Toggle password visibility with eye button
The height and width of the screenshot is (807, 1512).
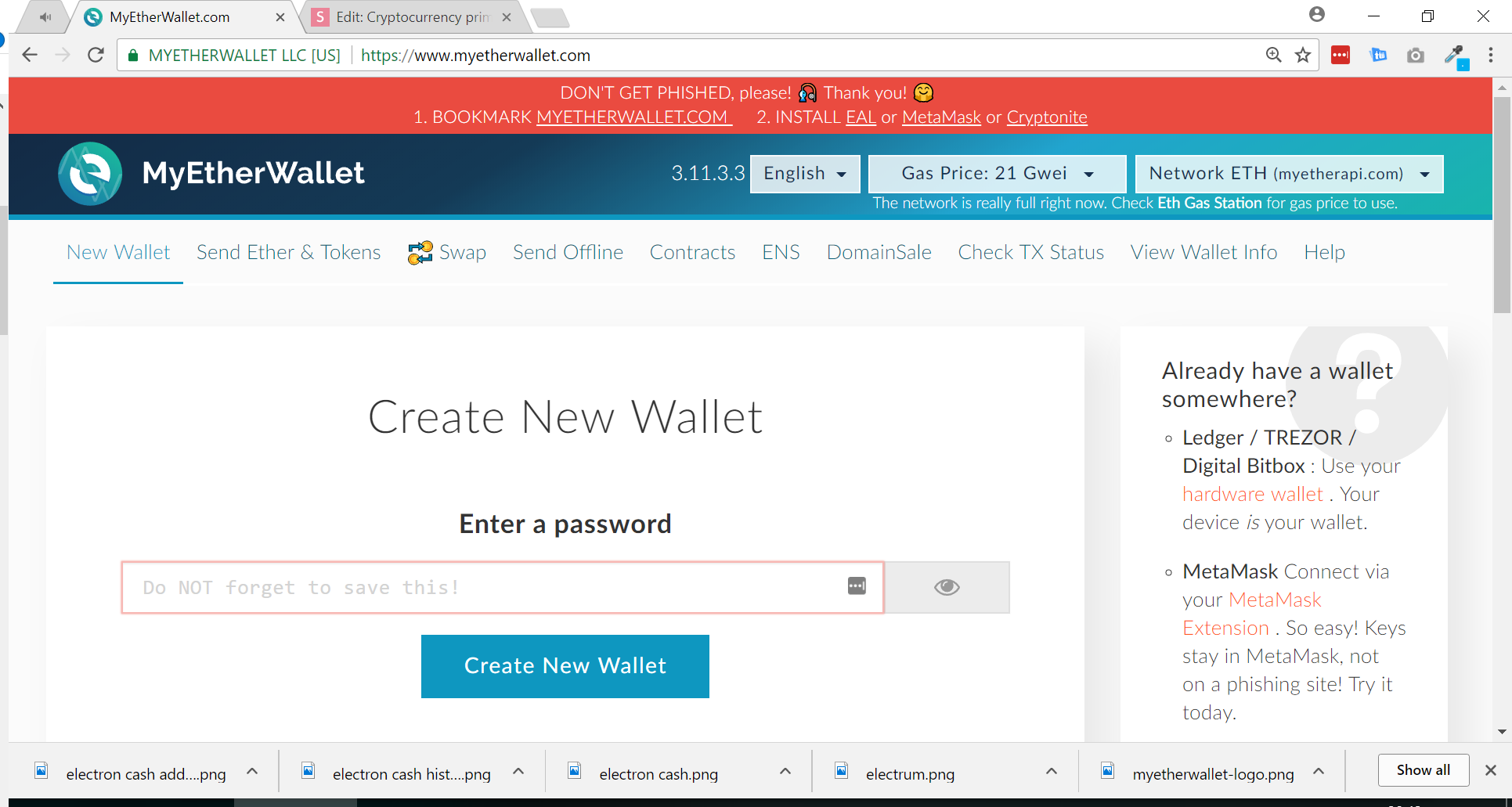(947, 587)
